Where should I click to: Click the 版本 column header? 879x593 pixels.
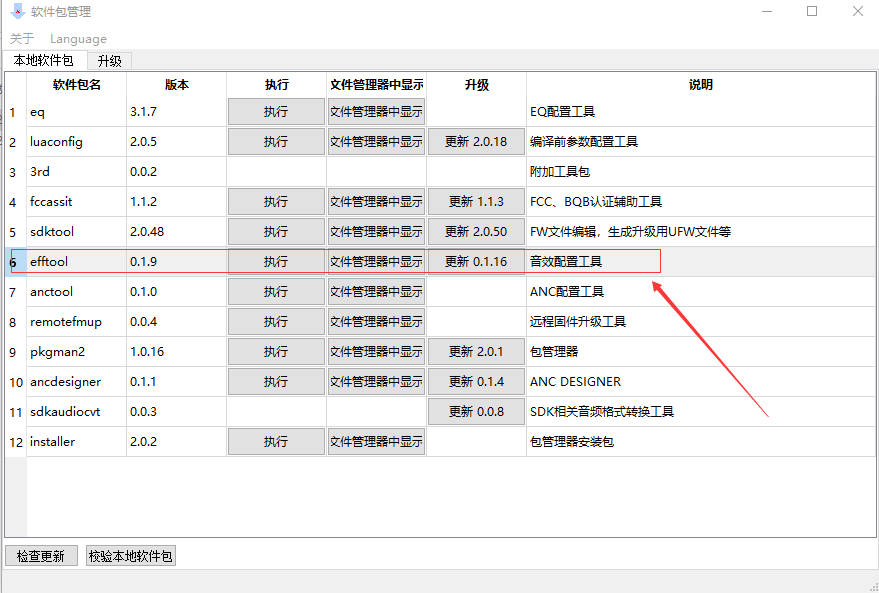[177, 85]
